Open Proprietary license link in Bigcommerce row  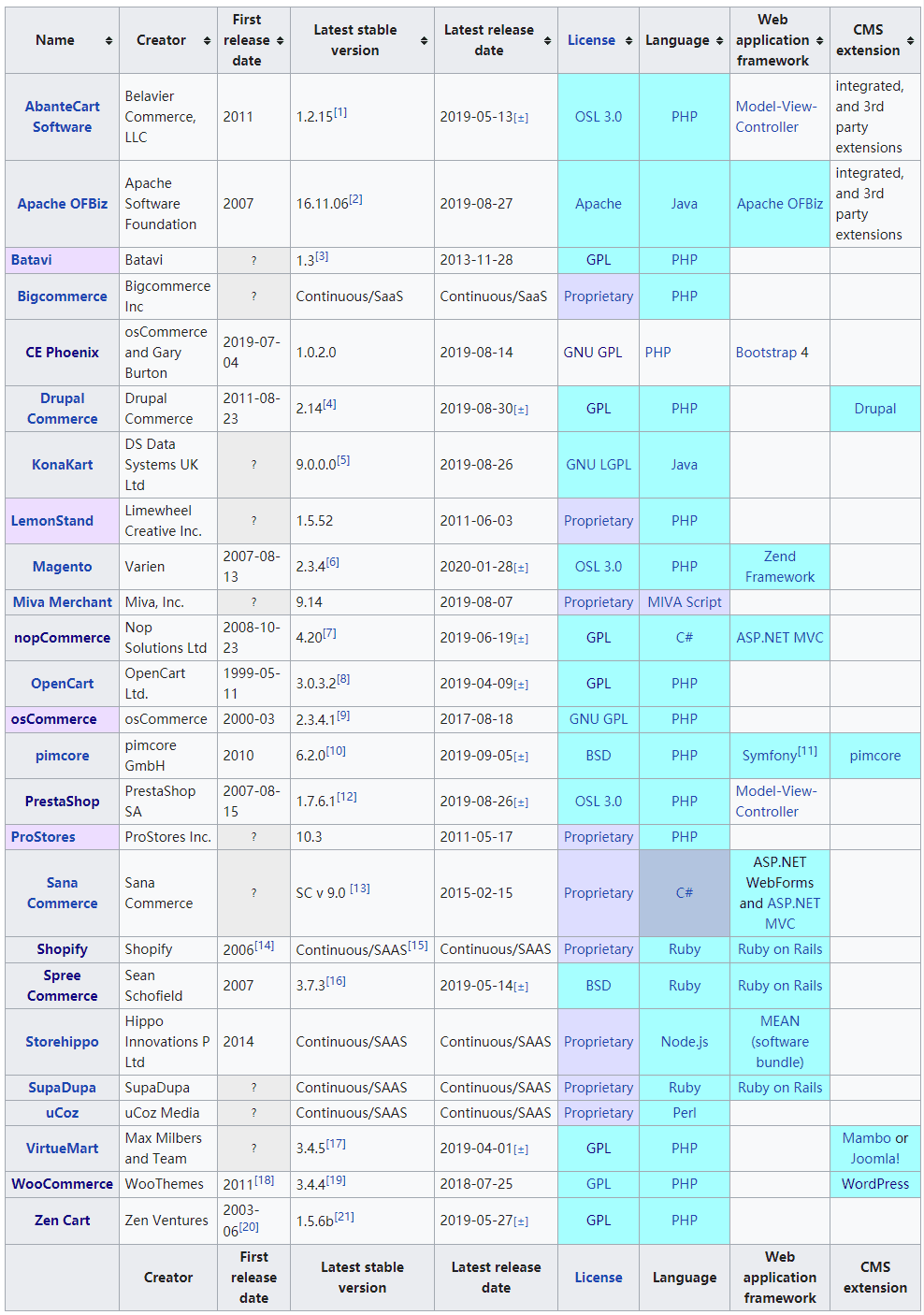599,296
